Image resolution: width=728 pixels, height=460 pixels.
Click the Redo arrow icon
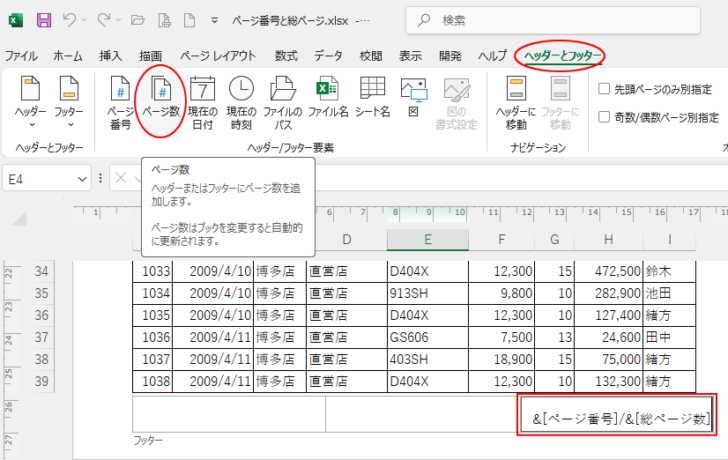(x=104, y=20)
